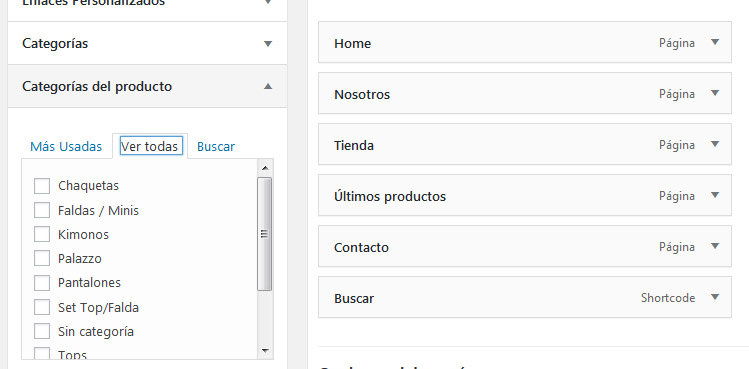Select the Últimos productos item title
The height and width of the screenshot is (369, 749).
pos(390,196)
